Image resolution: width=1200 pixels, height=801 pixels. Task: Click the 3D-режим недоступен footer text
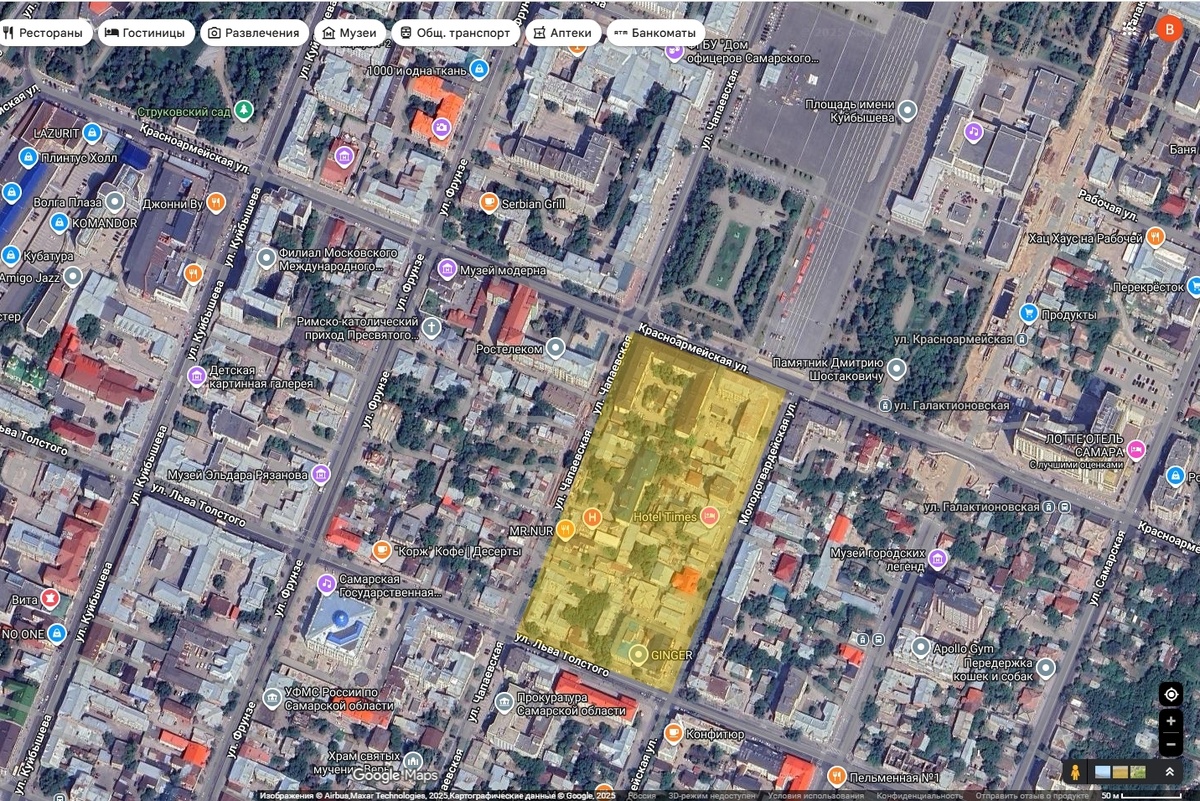coord(713,796)
